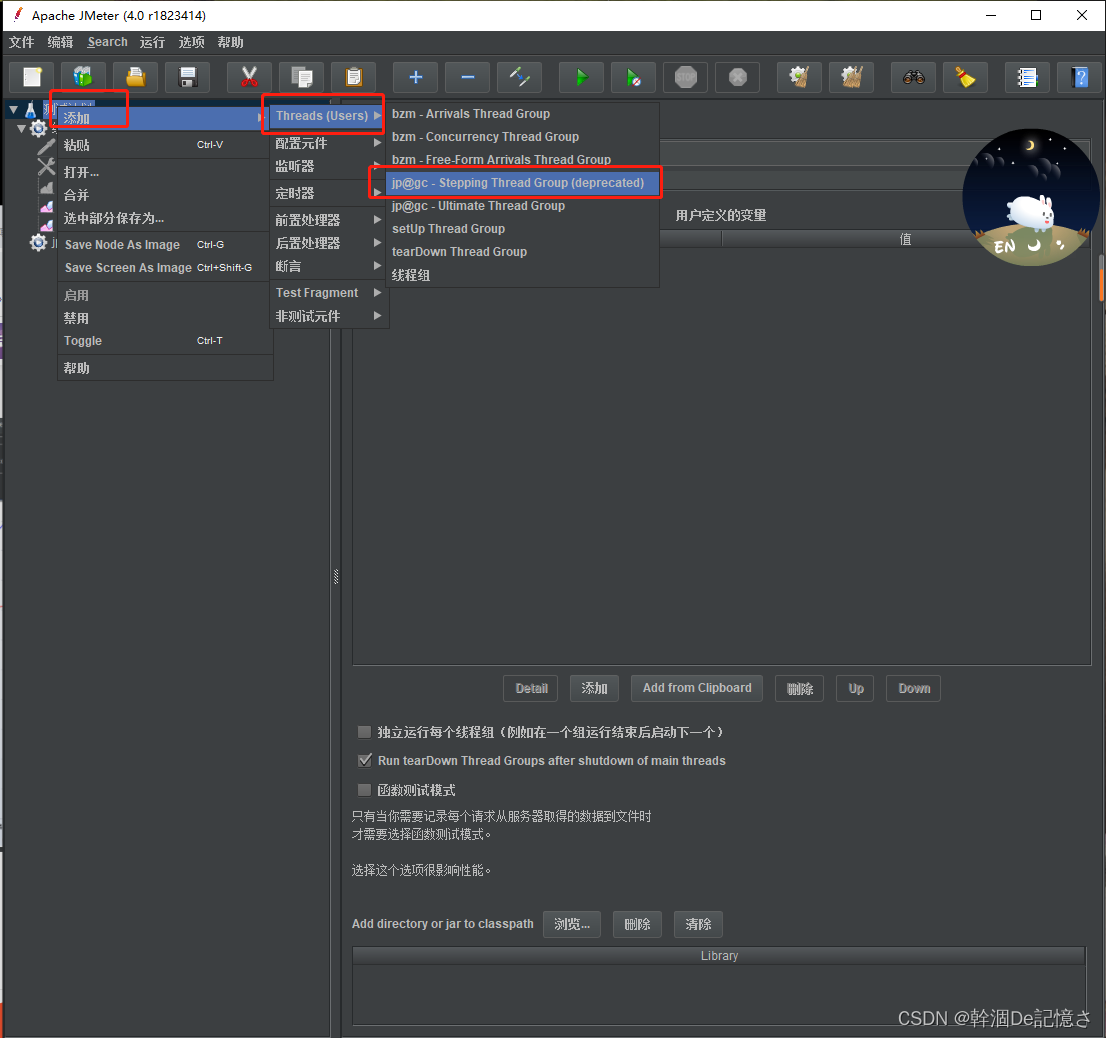The height and width of the screenshot is (1038, 1106).
Task: Enable run thread groups consecutively checkbox
Action: pos(364,732)
